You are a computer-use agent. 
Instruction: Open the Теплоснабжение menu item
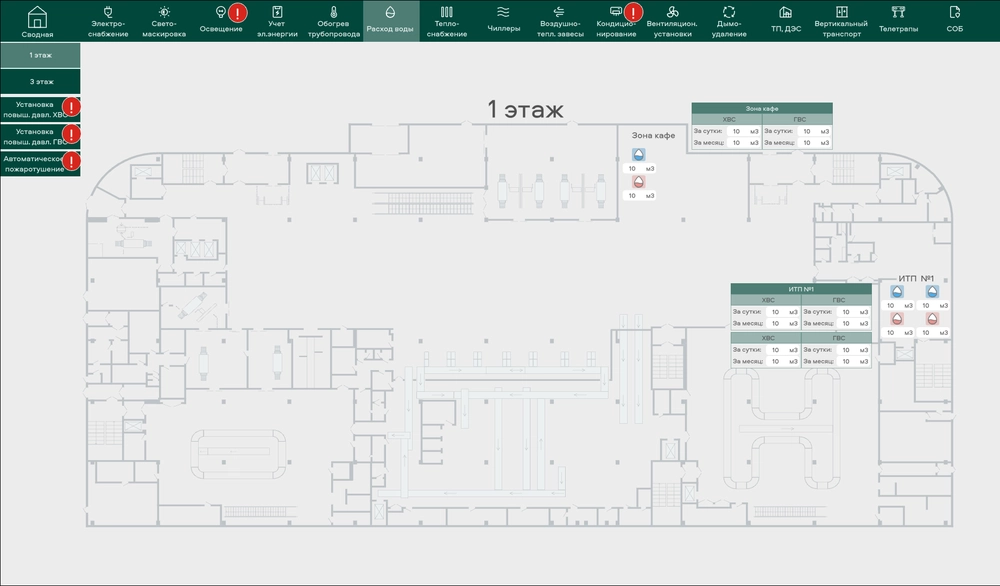[x=446, y=21]
